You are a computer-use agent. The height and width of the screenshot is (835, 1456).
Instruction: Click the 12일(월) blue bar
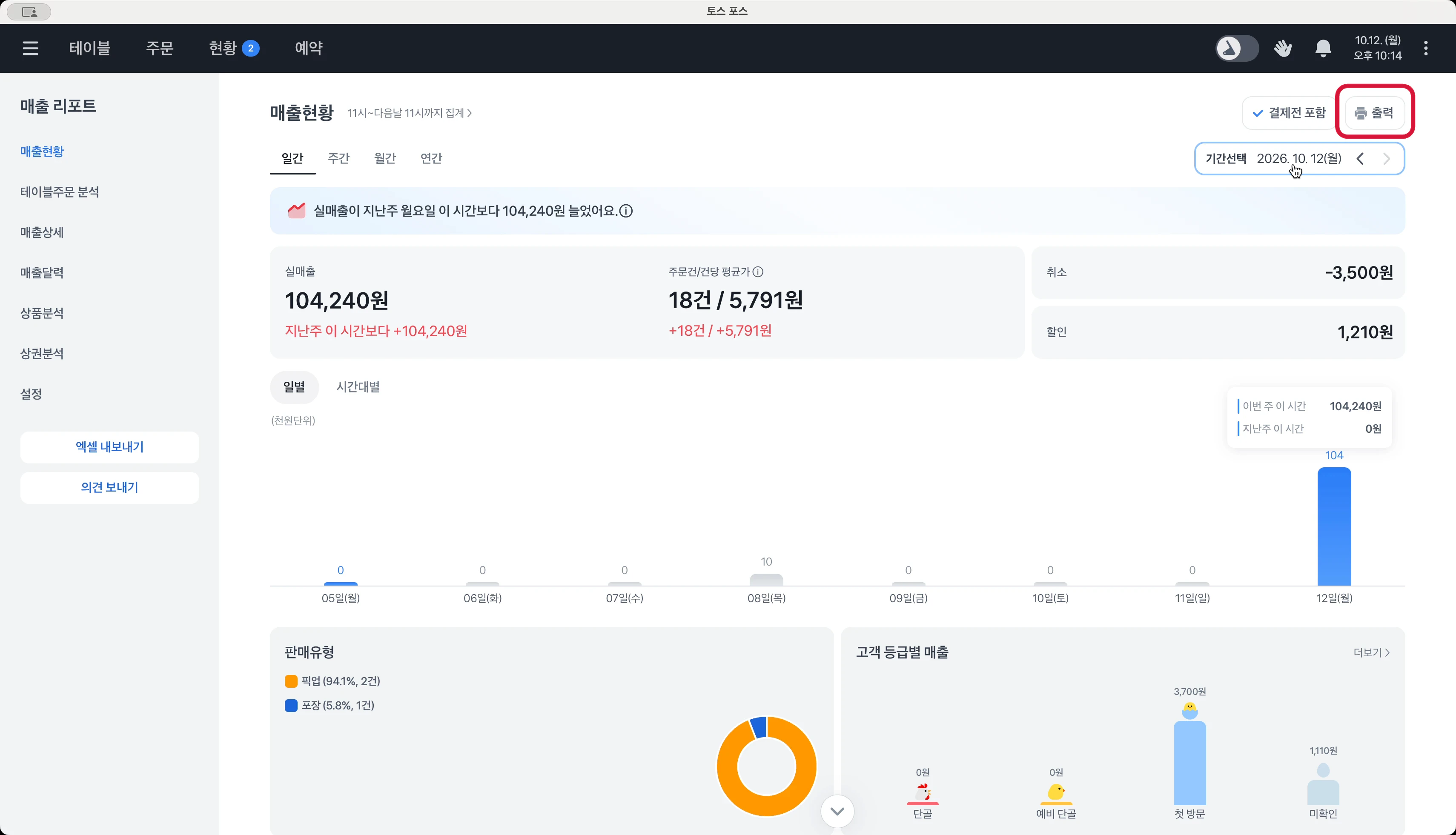[x=1334, y=526]
